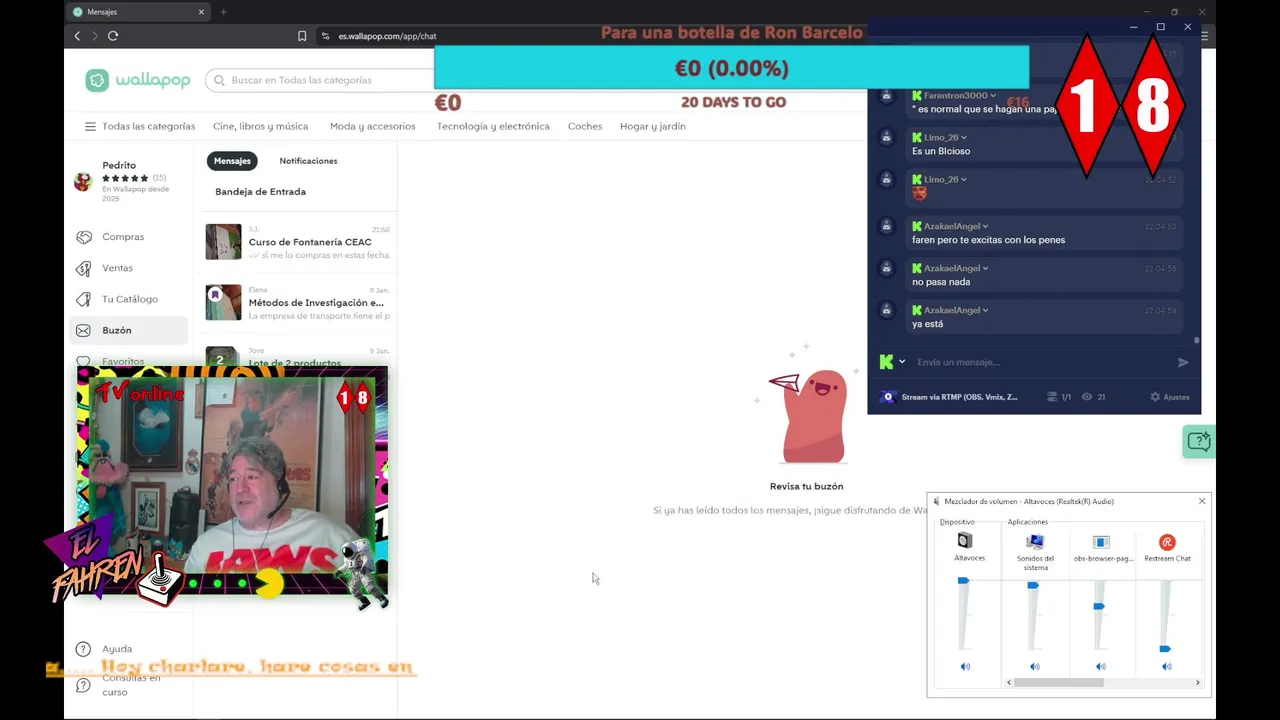Select Buzón in the sidebar

tap(128, 330)
